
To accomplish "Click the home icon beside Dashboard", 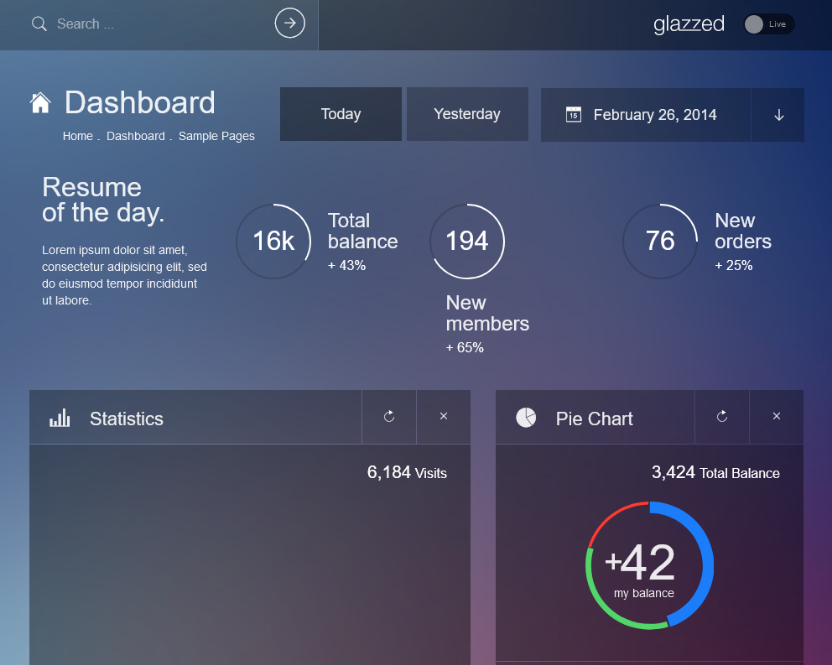I will (40, 102).
